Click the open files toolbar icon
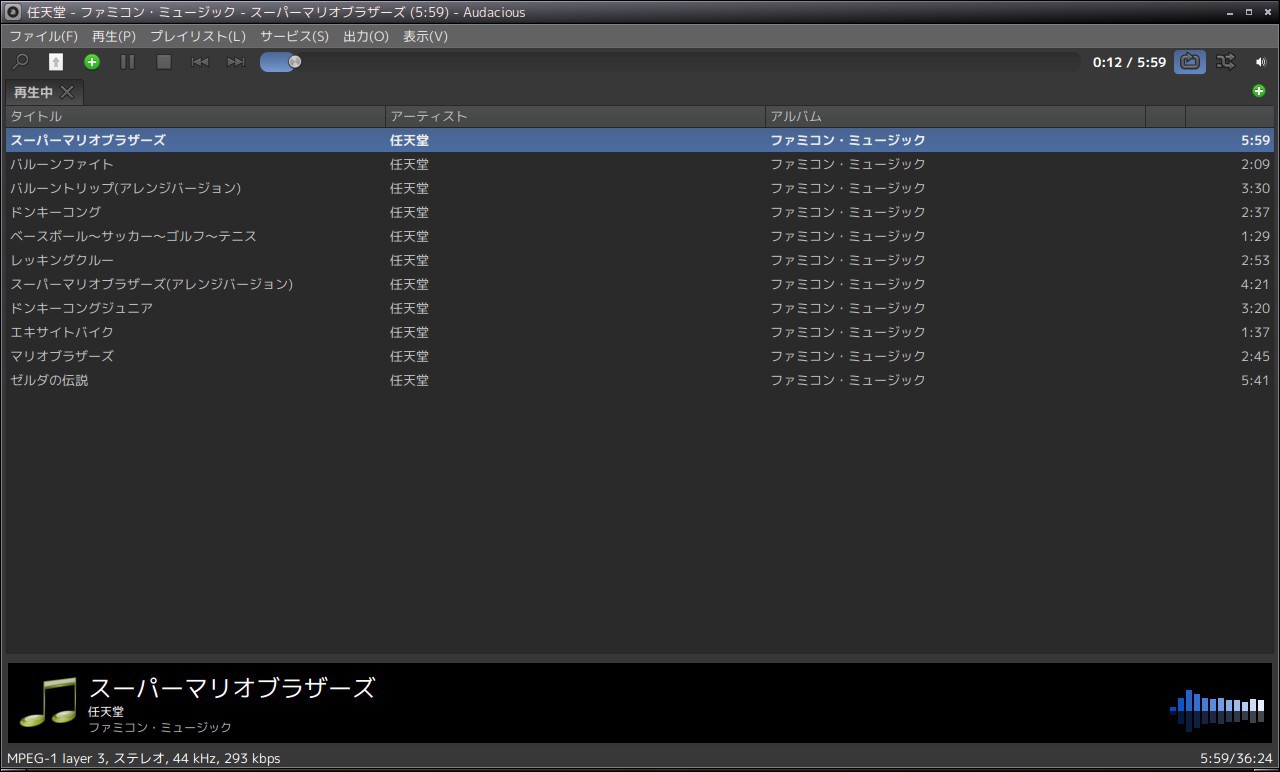Viewport: 1280px width, 772px height. click(x=56, y=62)
